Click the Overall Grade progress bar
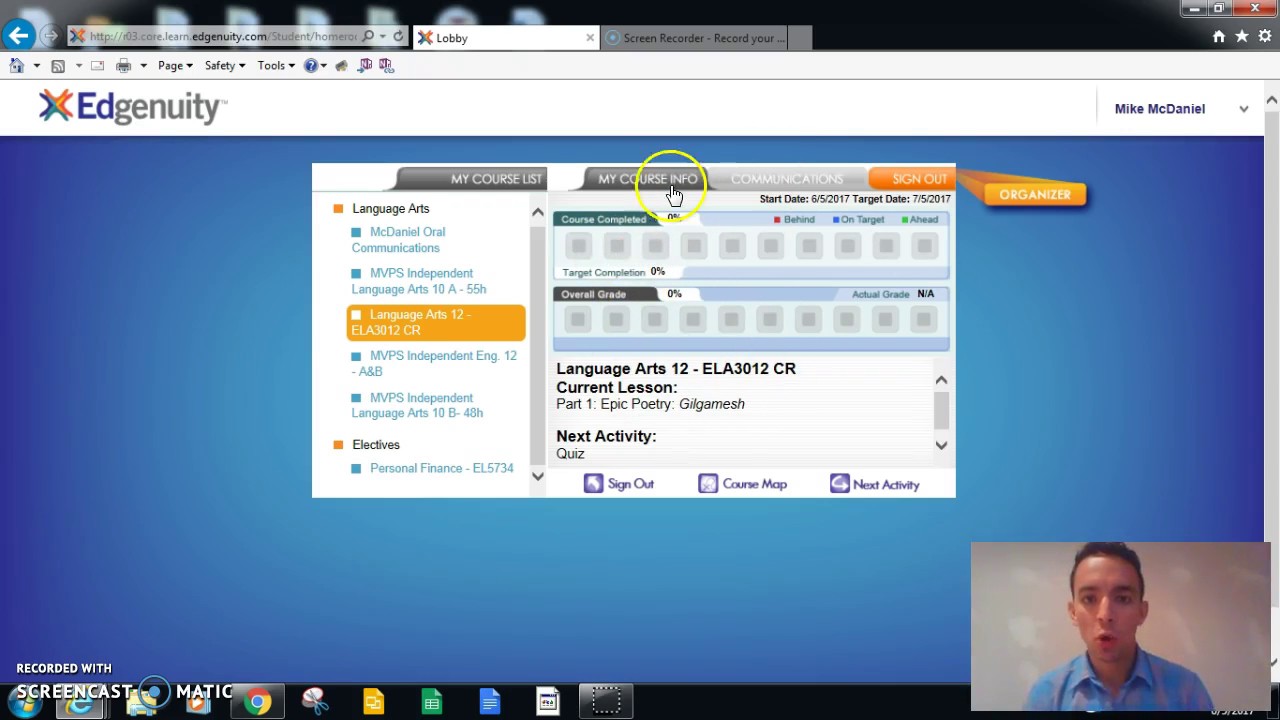This screenshot has width=1280, height=720. [x=751, y=320]
